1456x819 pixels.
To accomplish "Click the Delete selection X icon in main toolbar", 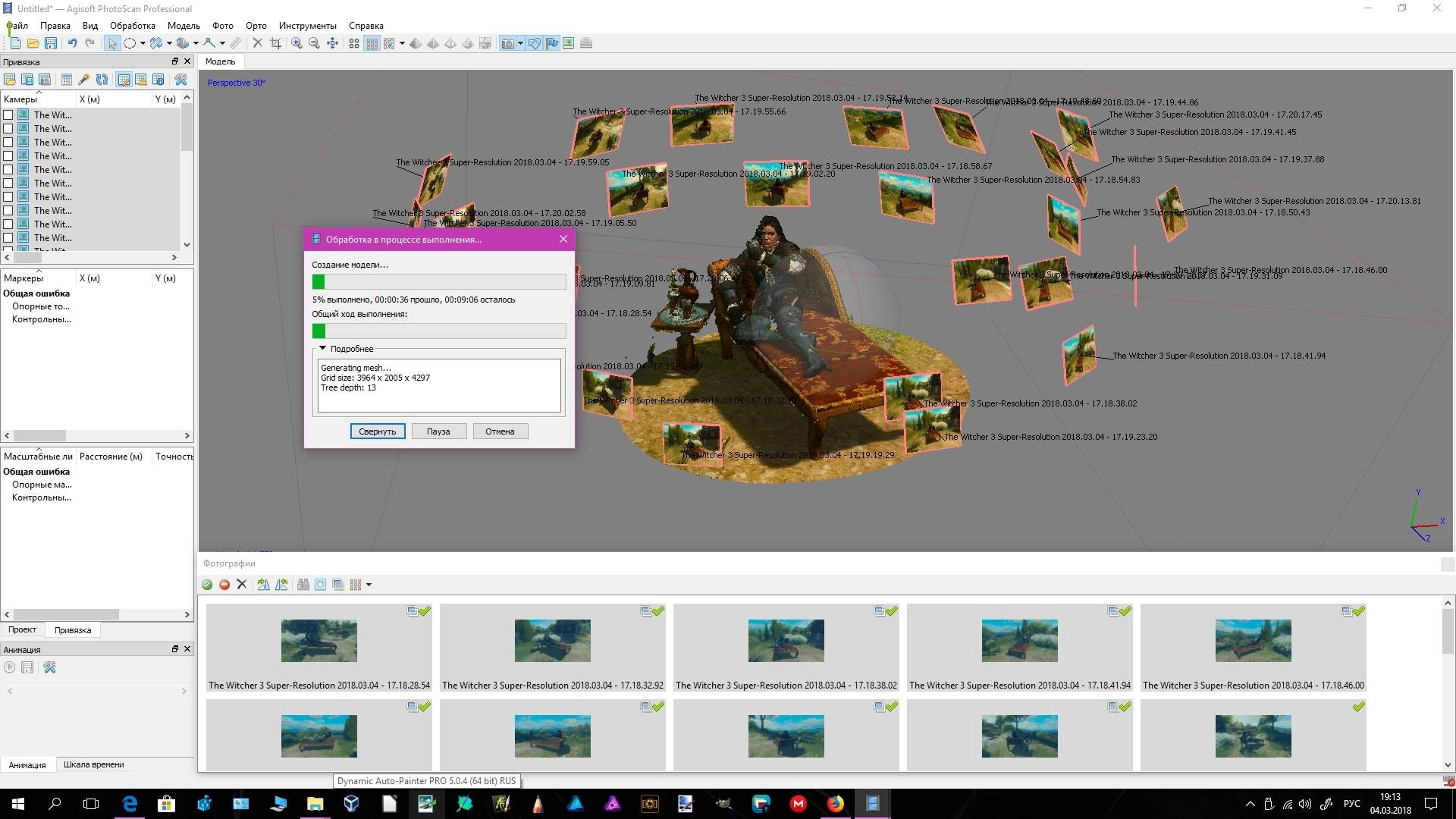I will [257, 43].
